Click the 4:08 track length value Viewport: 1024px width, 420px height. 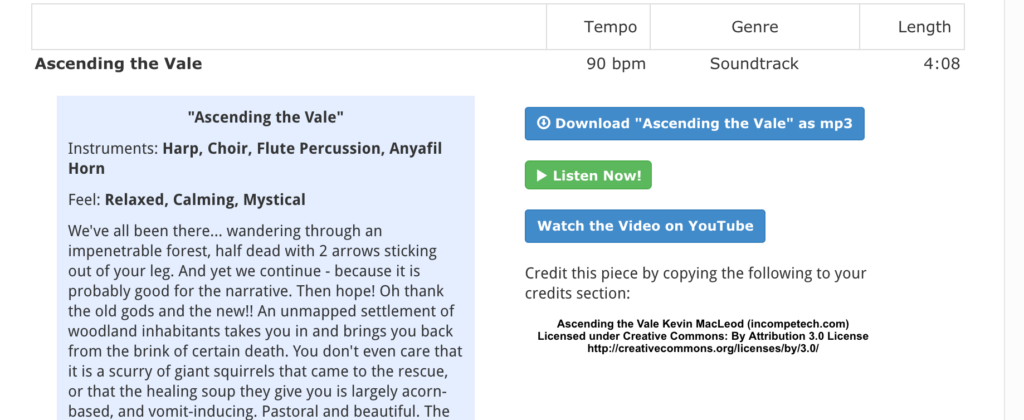point(942,64)
